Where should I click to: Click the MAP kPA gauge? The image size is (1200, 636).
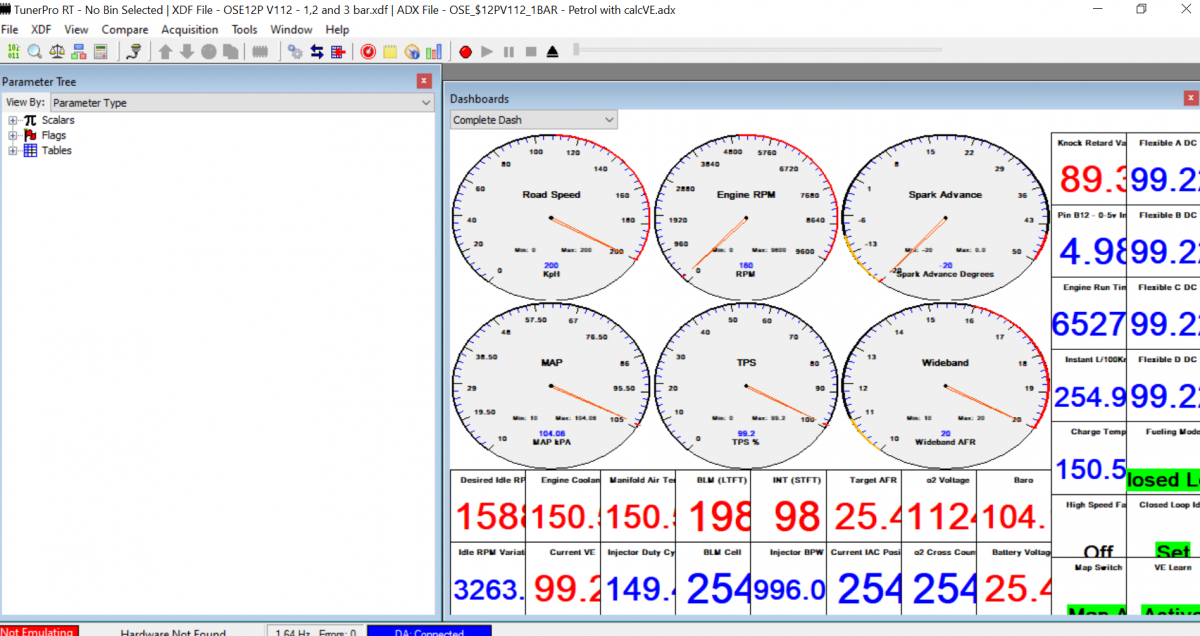[x=552, y=384]
